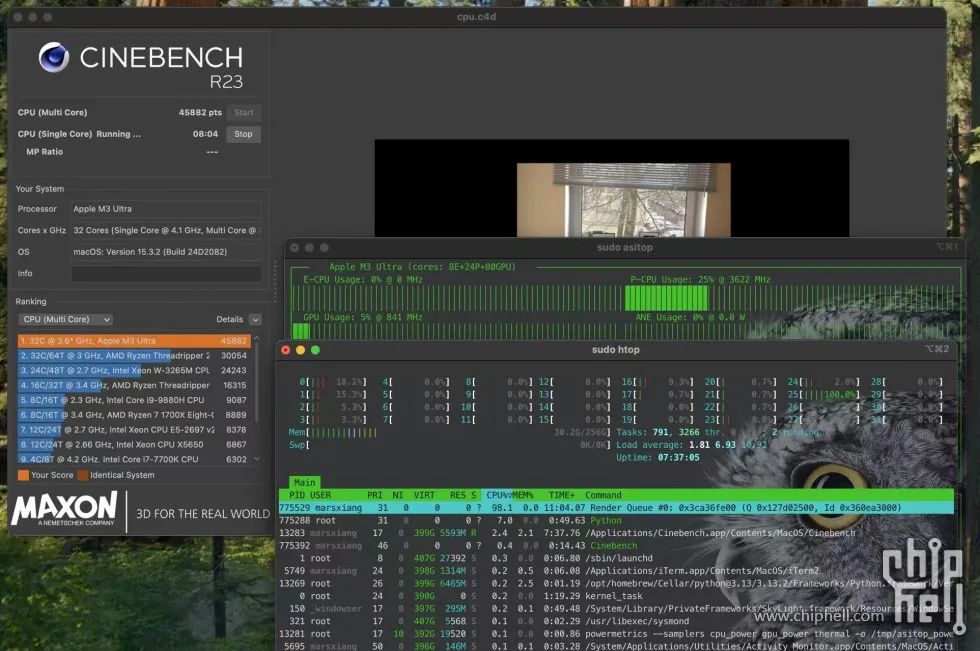Select ranking row Intel Xeon E5-2697
Image resolution: width=980 pixels, height=651 pixels.
[134, 430]
